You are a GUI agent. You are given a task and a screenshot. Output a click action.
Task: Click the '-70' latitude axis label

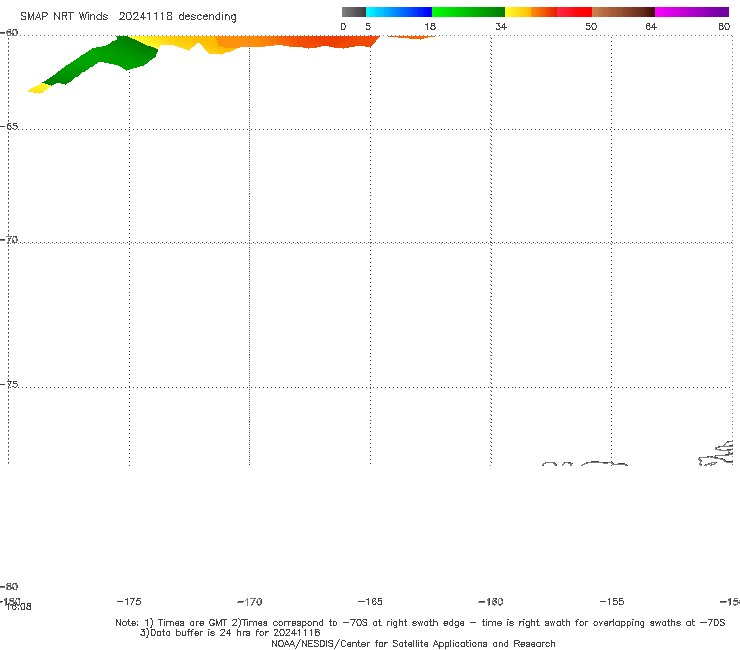[x=9, y=240]
